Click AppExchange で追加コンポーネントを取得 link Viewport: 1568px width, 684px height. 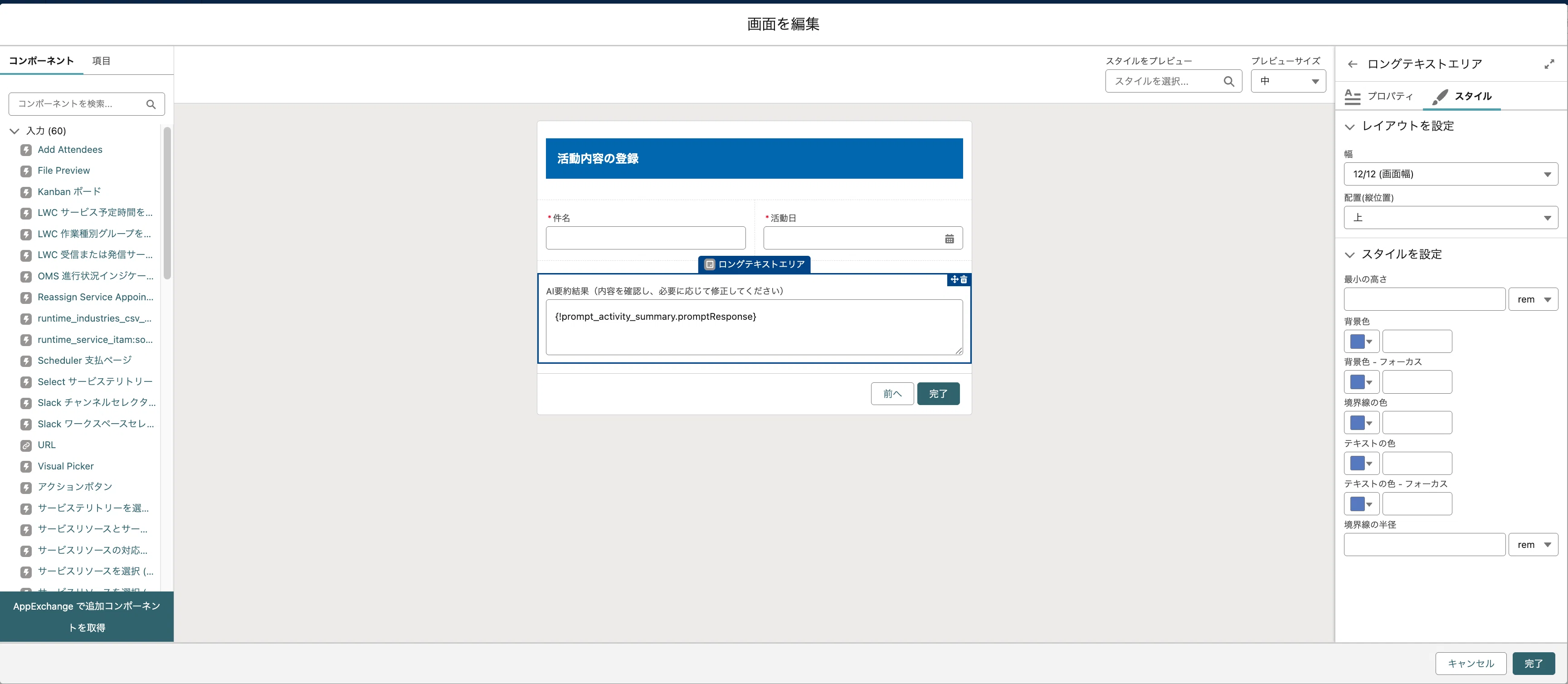(x=87, y=617)
